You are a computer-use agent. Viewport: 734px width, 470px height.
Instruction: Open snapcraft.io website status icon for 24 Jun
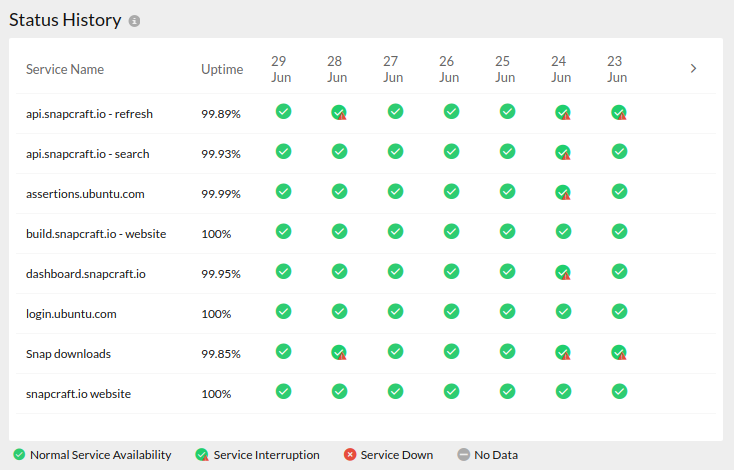[563, 391]
